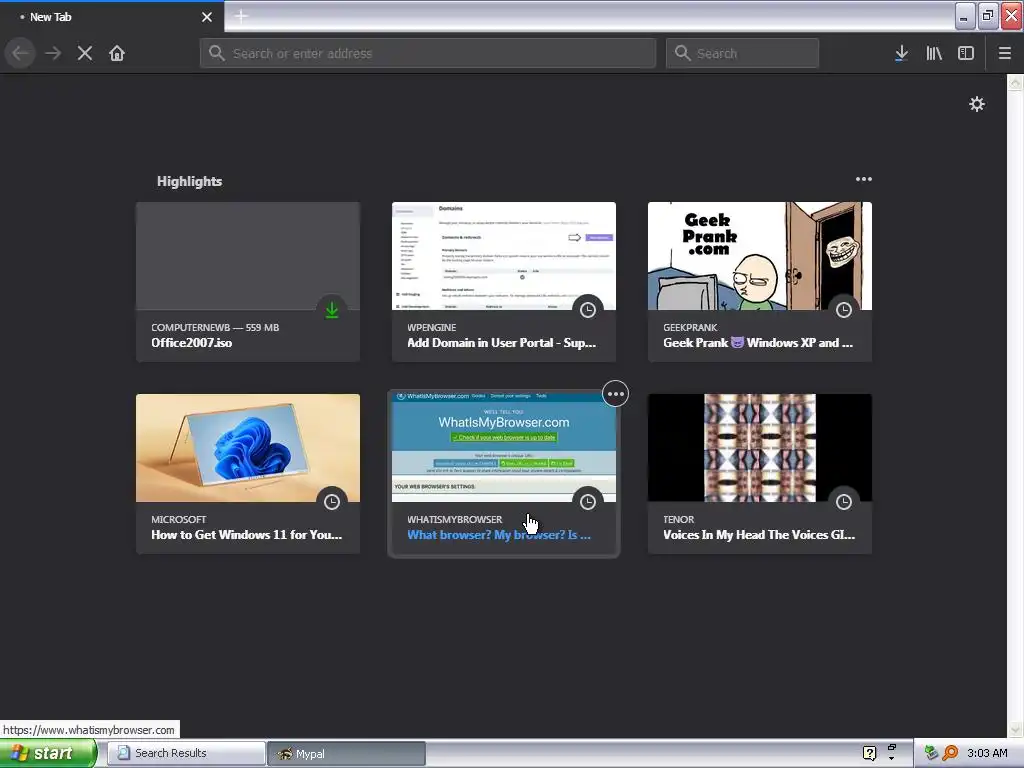This screenshot has height=768, width=1024.
Task: Open Geek Prank Windows XP link
Action: [x=758, y=343]
